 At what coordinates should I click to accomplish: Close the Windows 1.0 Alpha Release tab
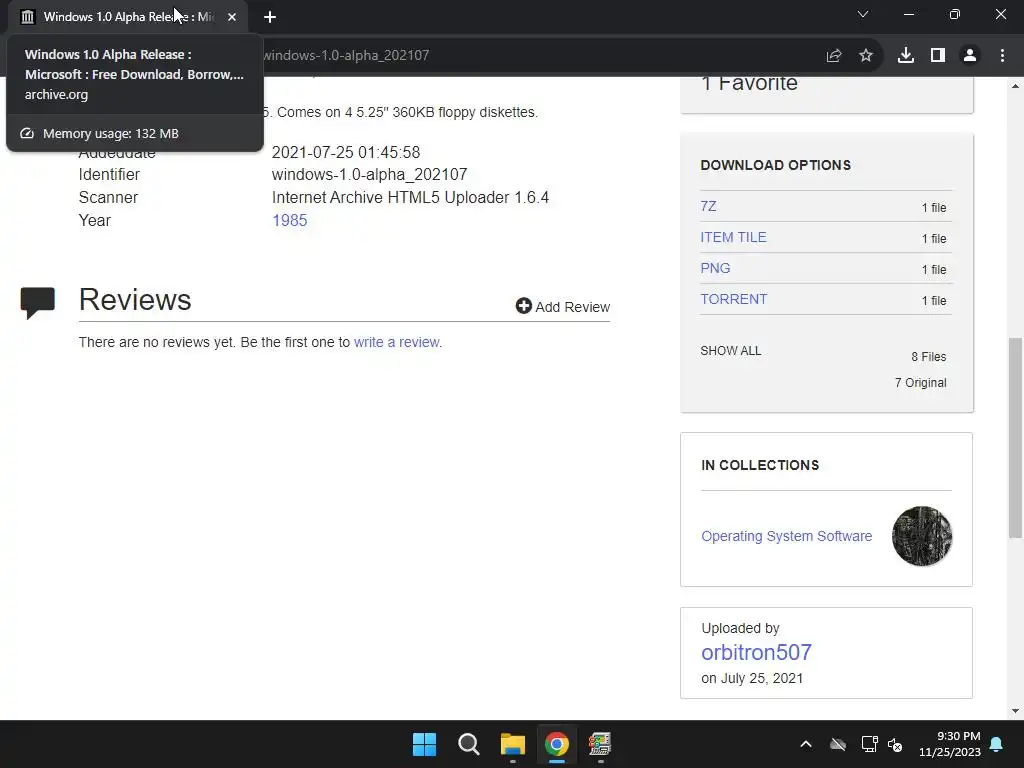232,17
